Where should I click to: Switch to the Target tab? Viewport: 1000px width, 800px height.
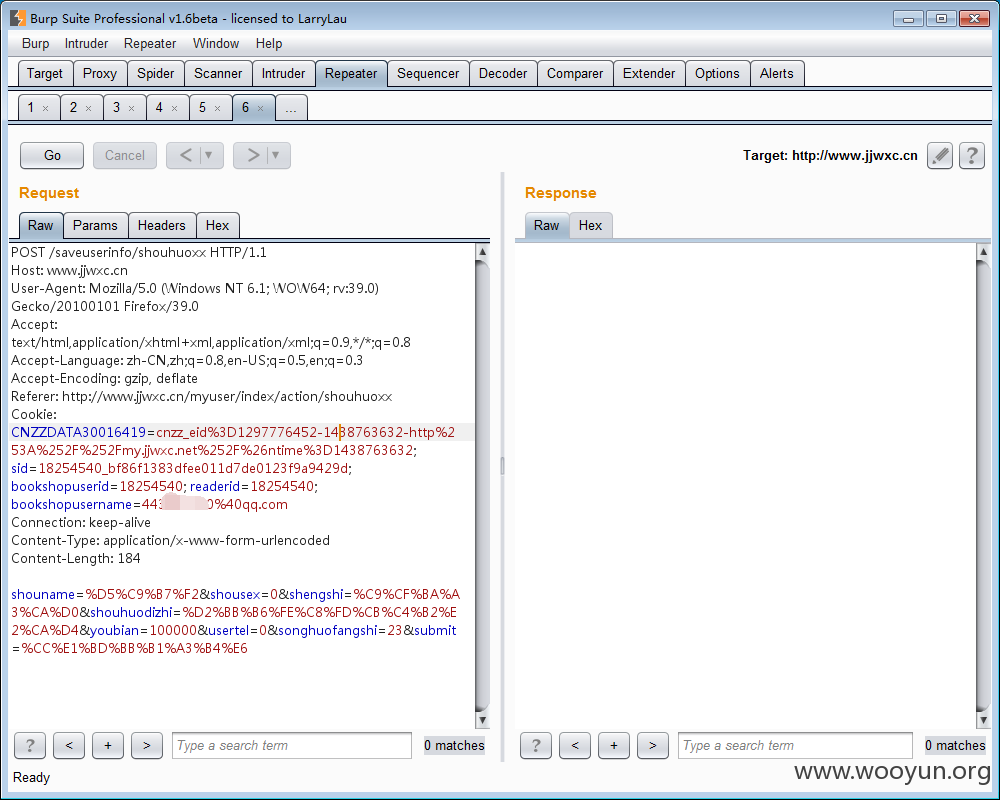pos(45,73)
